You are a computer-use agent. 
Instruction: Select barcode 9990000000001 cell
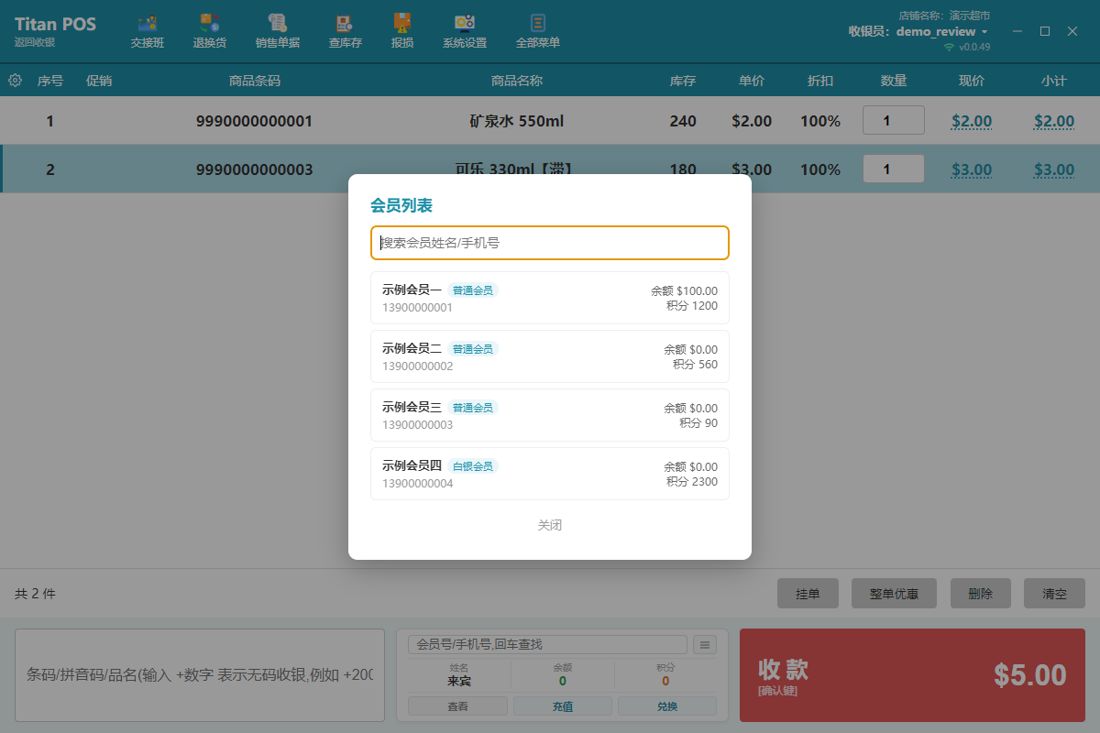(254, 121)
